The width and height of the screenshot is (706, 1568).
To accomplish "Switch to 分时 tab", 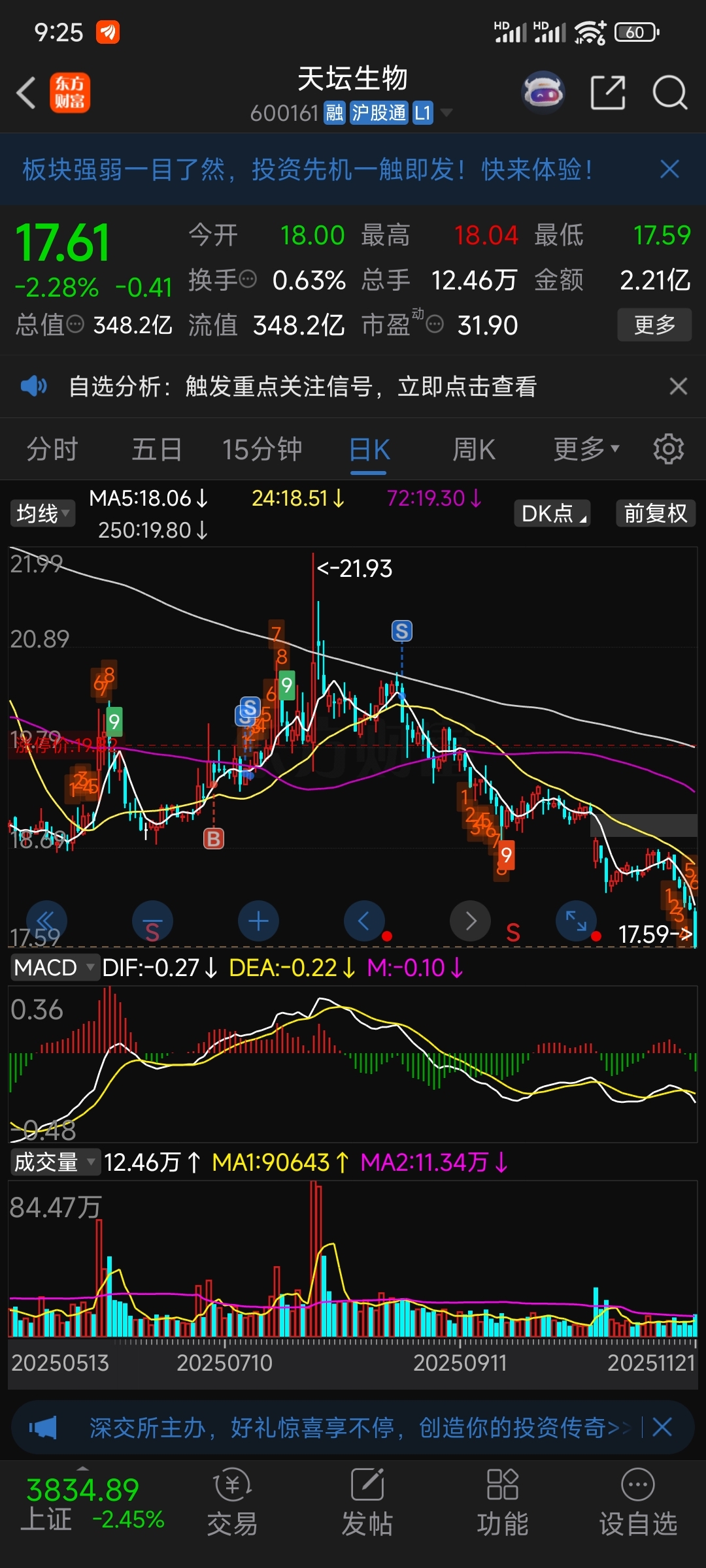I will coord(52,449).
